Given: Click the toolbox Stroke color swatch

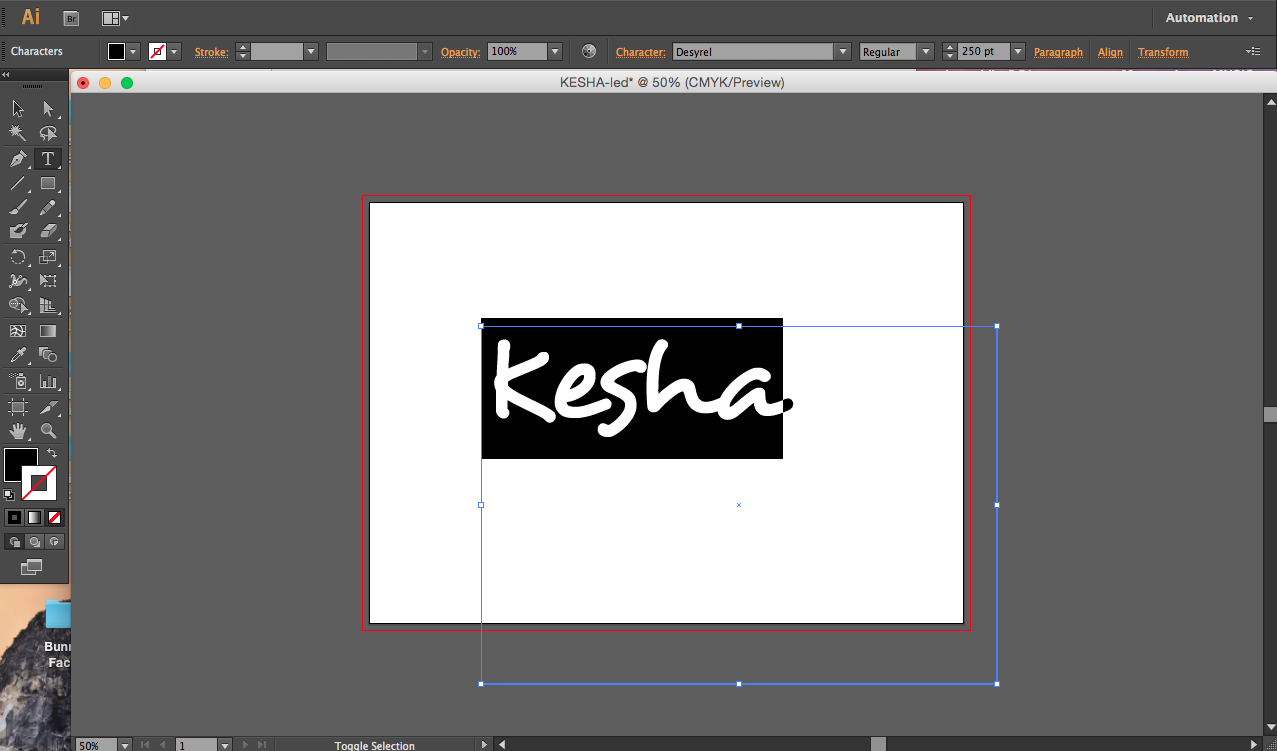Looking at the screenshot, I should click(x=40, y=483).
